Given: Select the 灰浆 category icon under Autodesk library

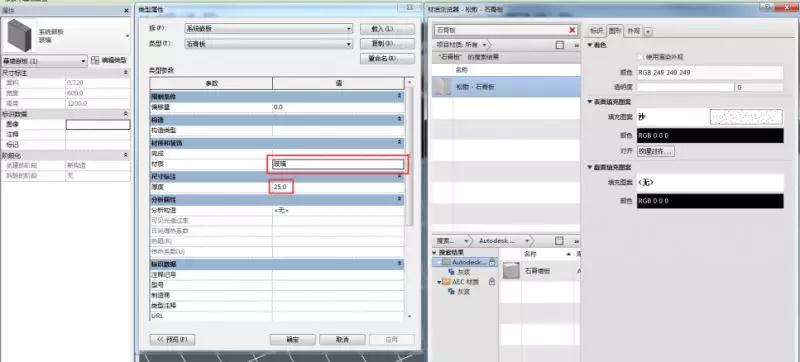Looking at the screenshot, I should [451, 272].
